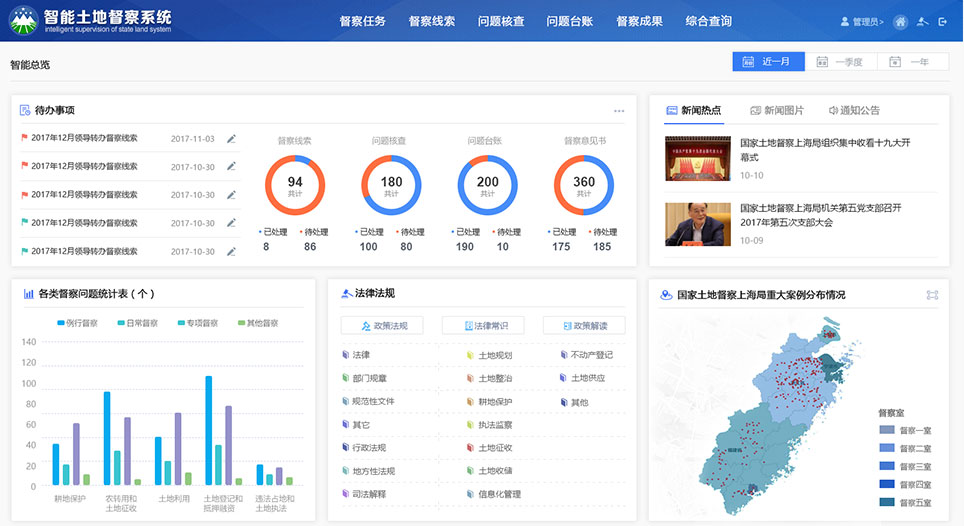Click the logout icon in header

click(x=942, y=21)
